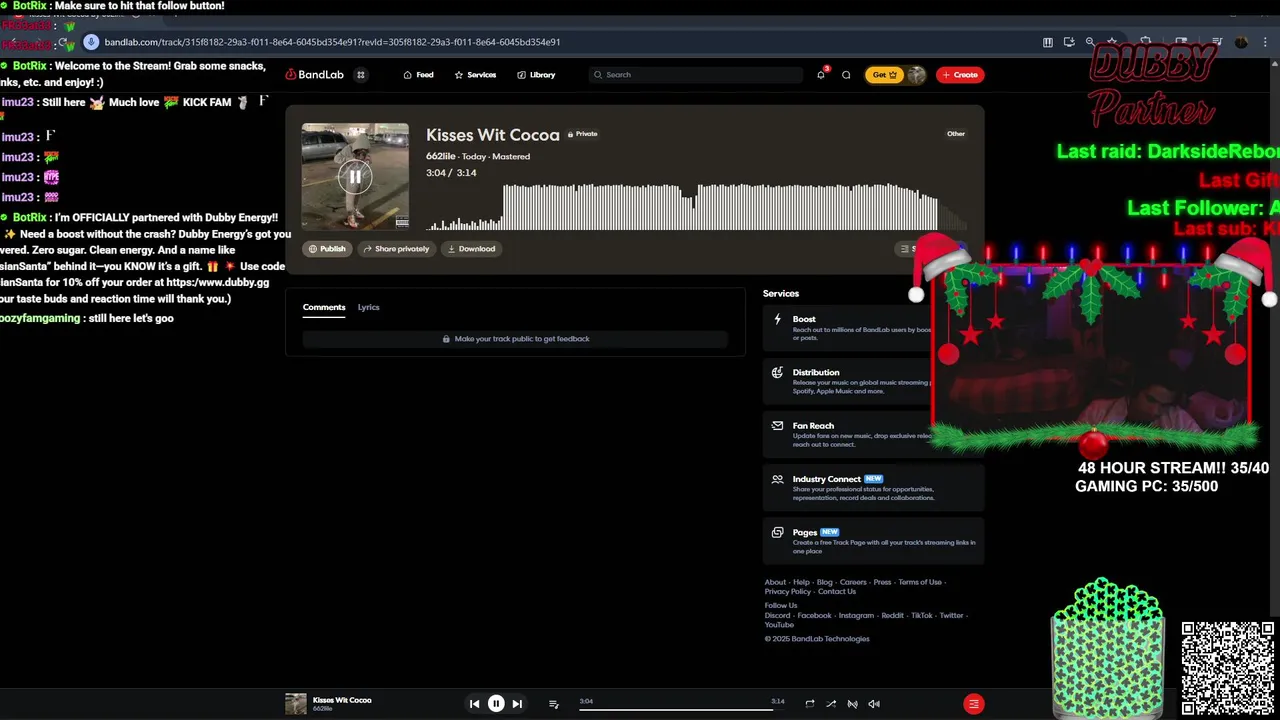Screen dimensions: 1280x720
Task: Switch to the Comments tab
Action: click(x=324, y=307)
